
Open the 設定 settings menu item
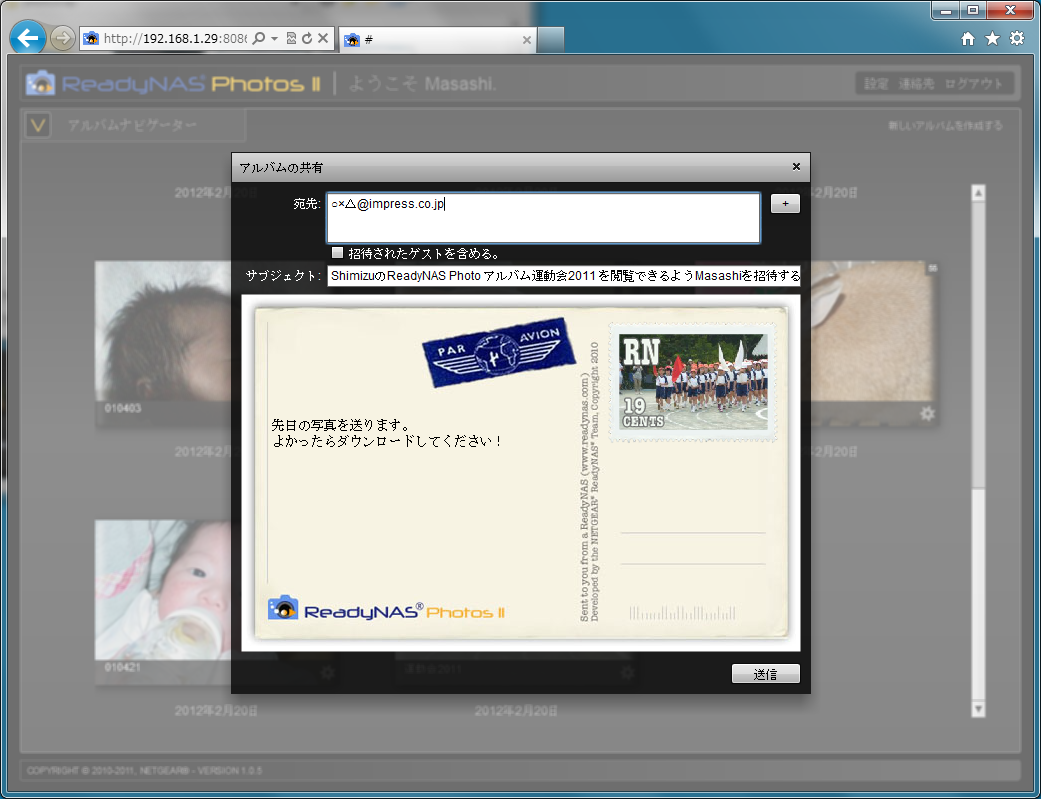(x=876, y=84)
